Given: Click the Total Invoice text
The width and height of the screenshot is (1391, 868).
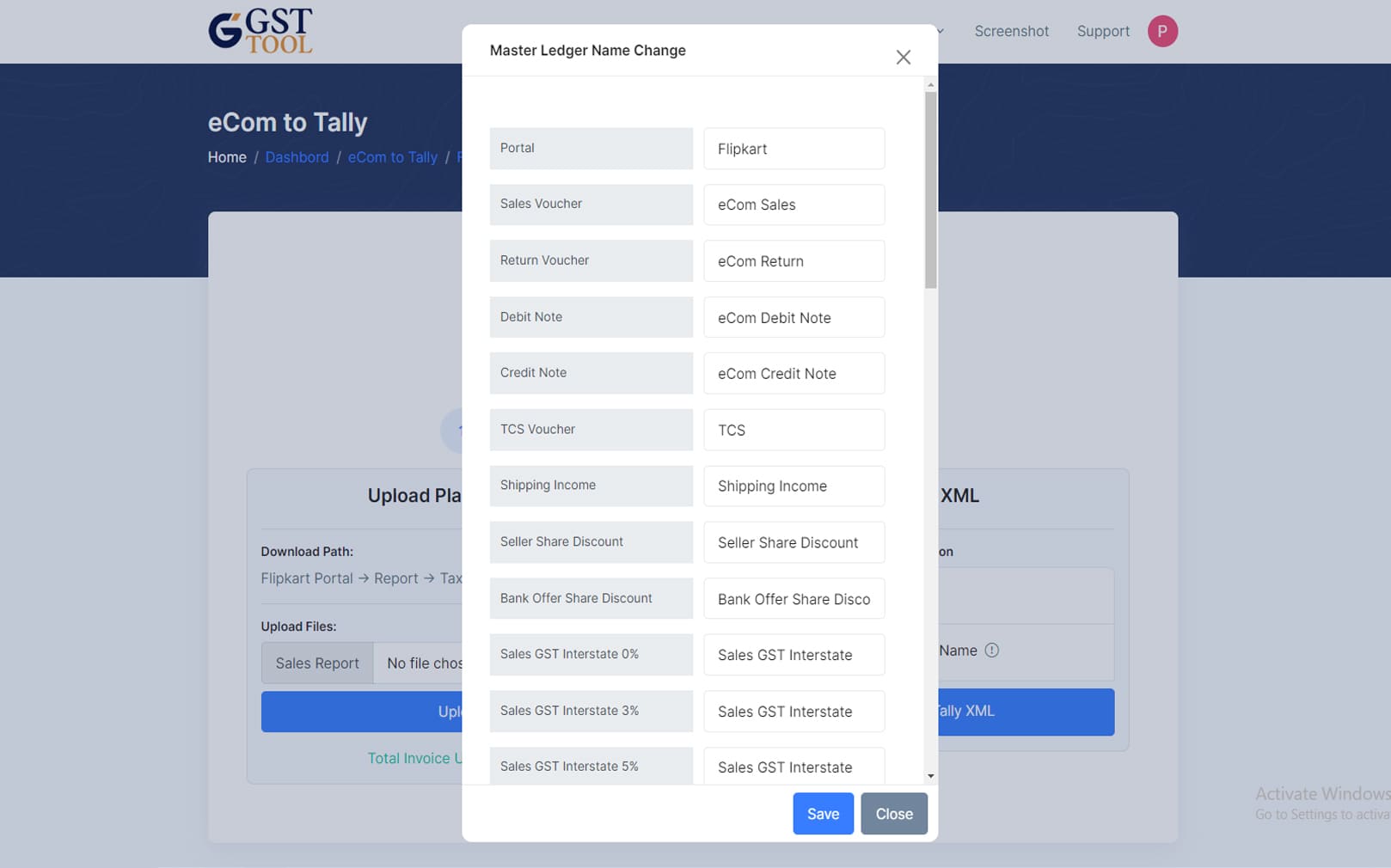Looking at the screenshot, I should pos(414,758).
